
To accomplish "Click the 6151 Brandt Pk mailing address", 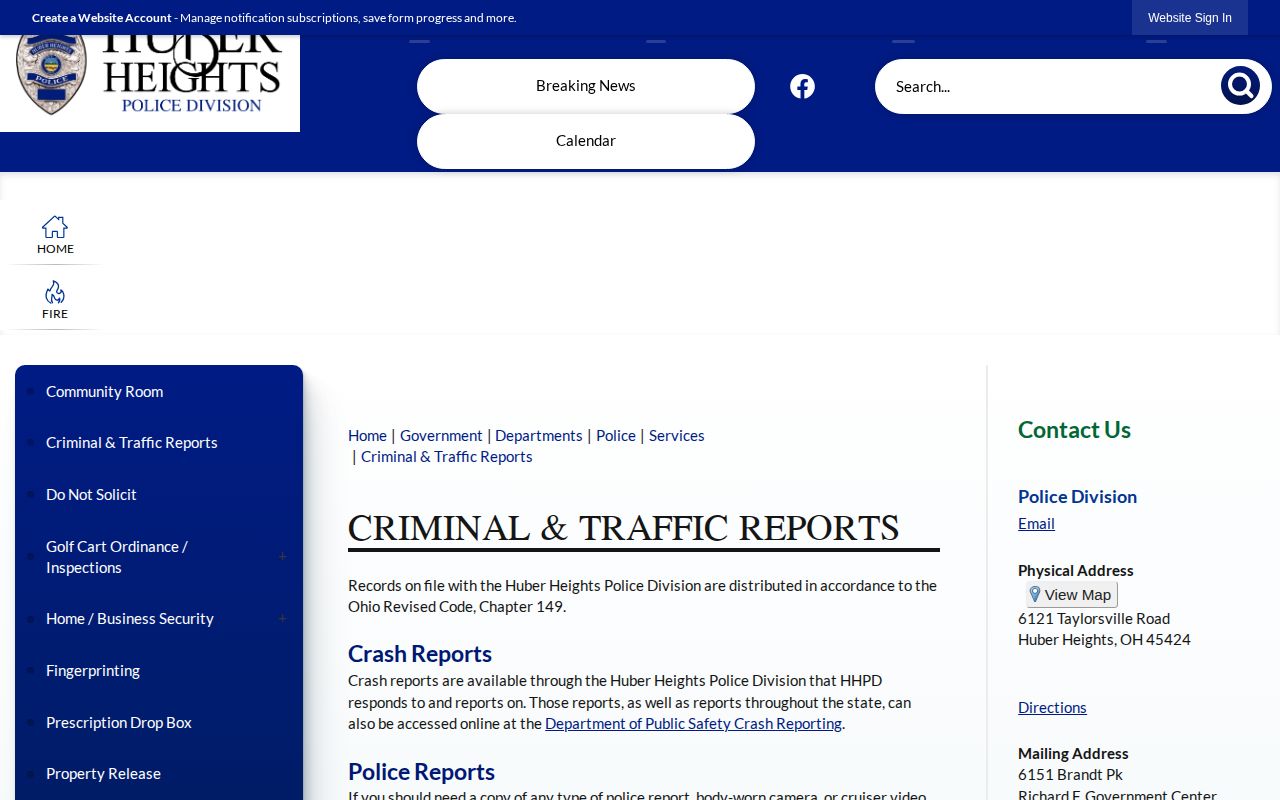I will [x=1070, y=774].
